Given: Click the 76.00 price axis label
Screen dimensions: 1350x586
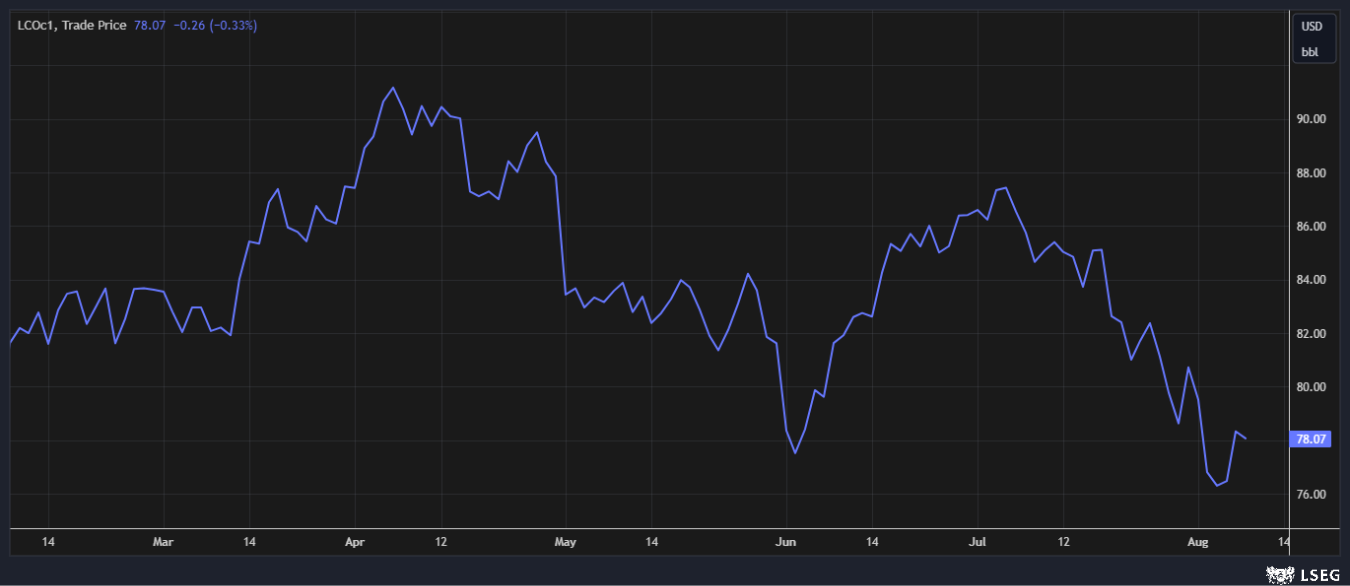Looking at the screenshot, I should pyautogui.click(x=1311, y=495).
